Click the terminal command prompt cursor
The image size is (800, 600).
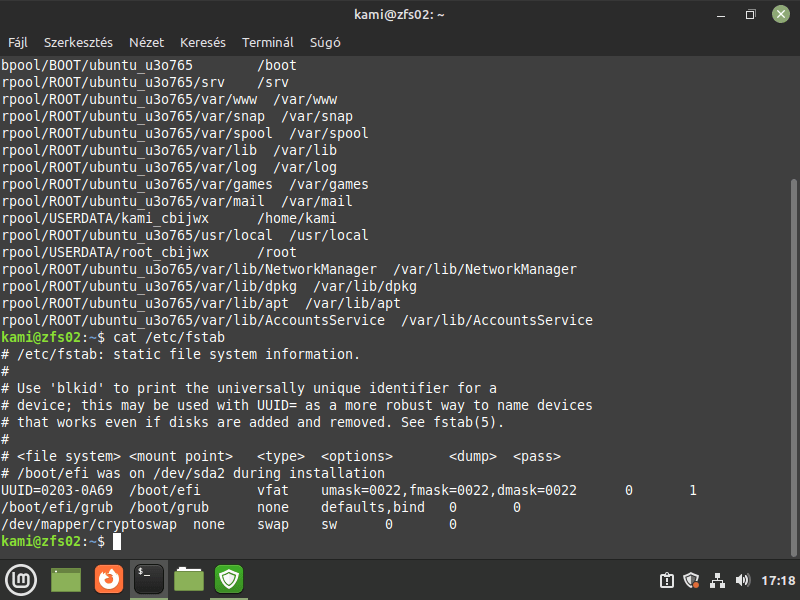pyautogui.click(x=117, y=540)
